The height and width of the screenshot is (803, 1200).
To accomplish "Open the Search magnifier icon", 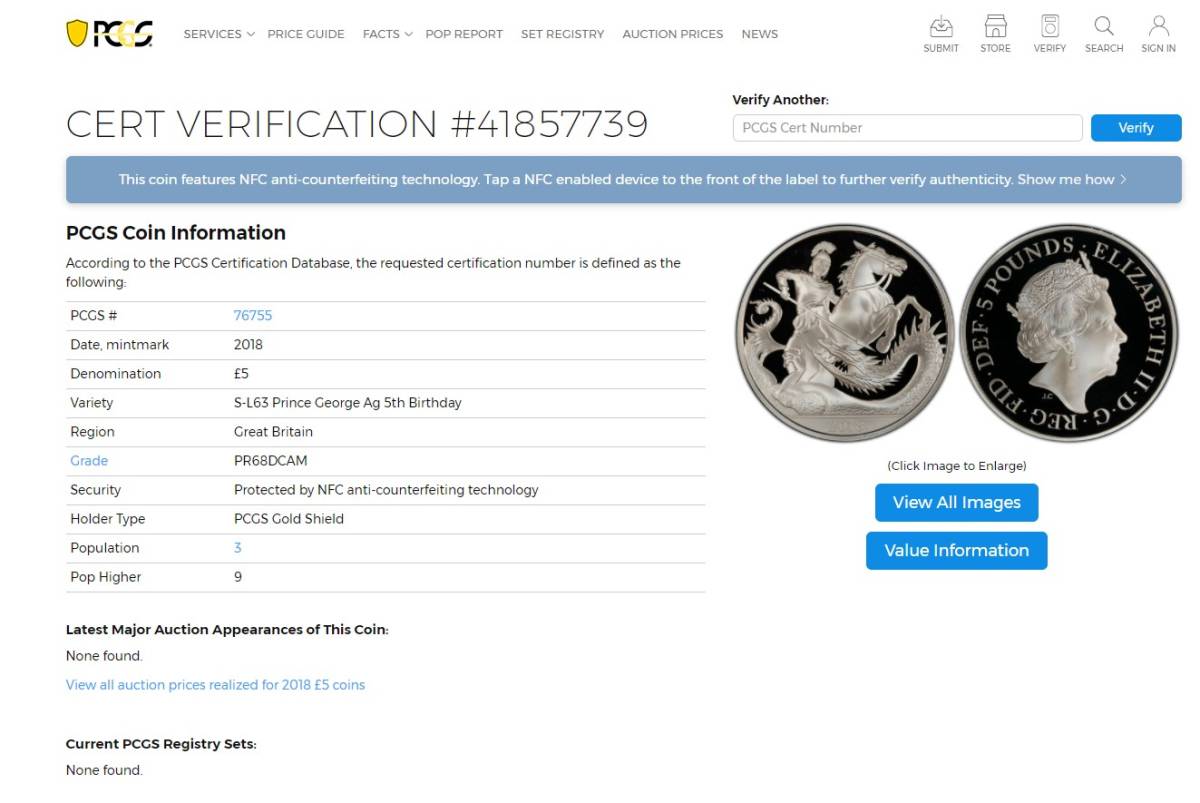I will click(x=1104, y=27).
